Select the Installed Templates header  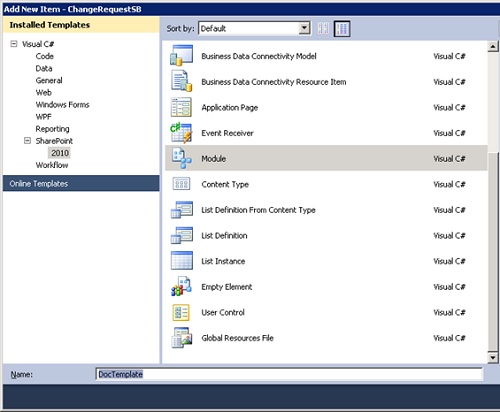click(81, 25)
